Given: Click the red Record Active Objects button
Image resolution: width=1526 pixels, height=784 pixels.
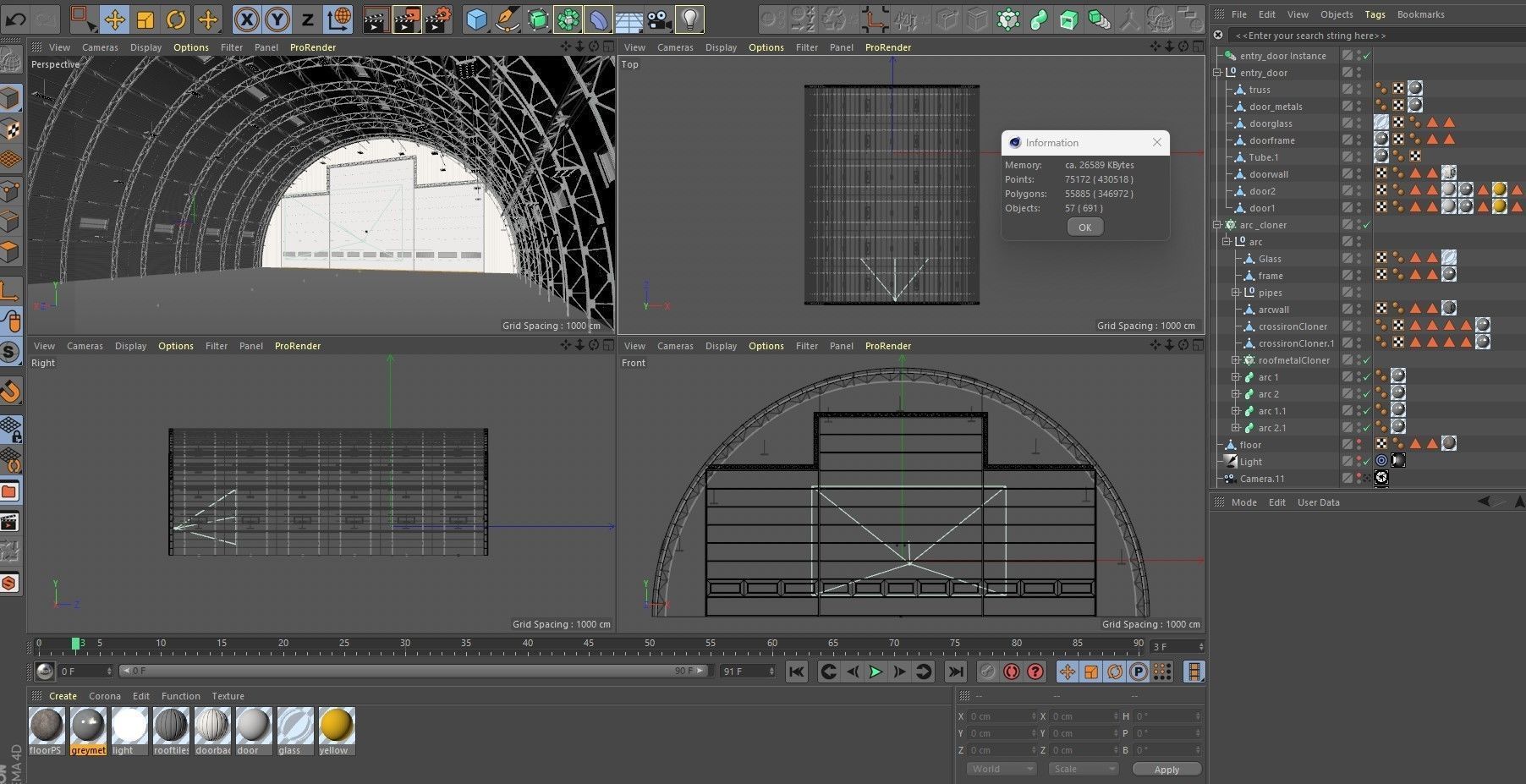Looking at the screenshot, I should point(987,672).
